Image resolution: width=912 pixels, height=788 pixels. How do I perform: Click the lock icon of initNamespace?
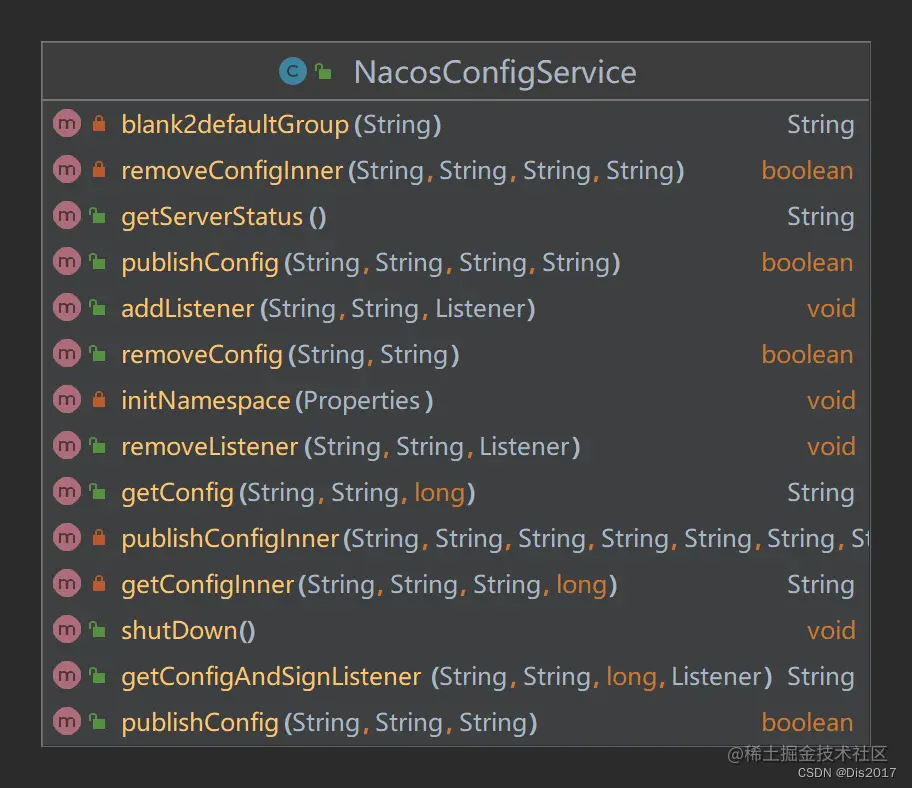pos(99,399)
